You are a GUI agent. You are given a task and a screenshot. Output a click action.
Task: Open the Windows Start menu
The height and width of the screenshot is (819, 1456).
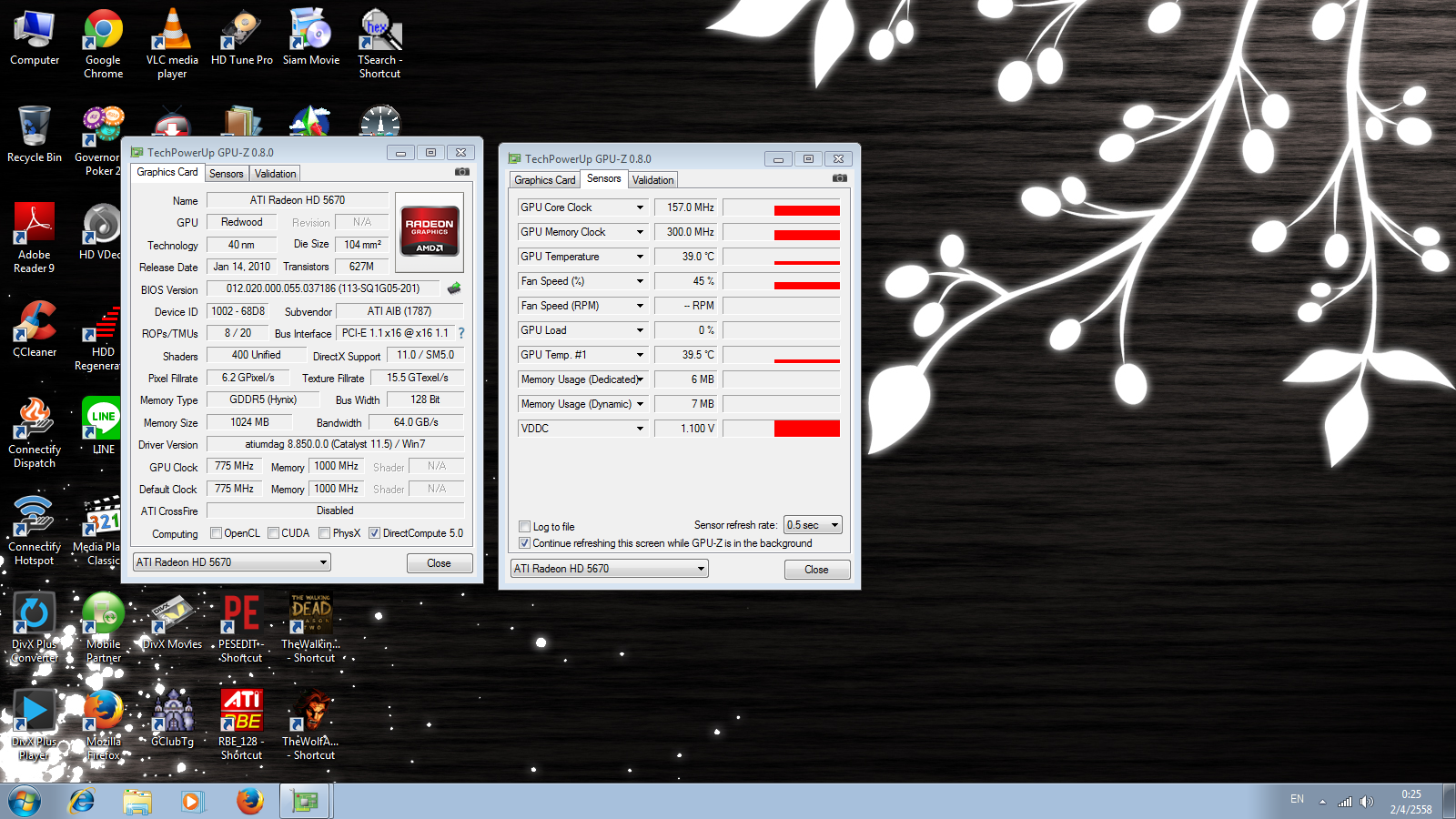point(25,802)
